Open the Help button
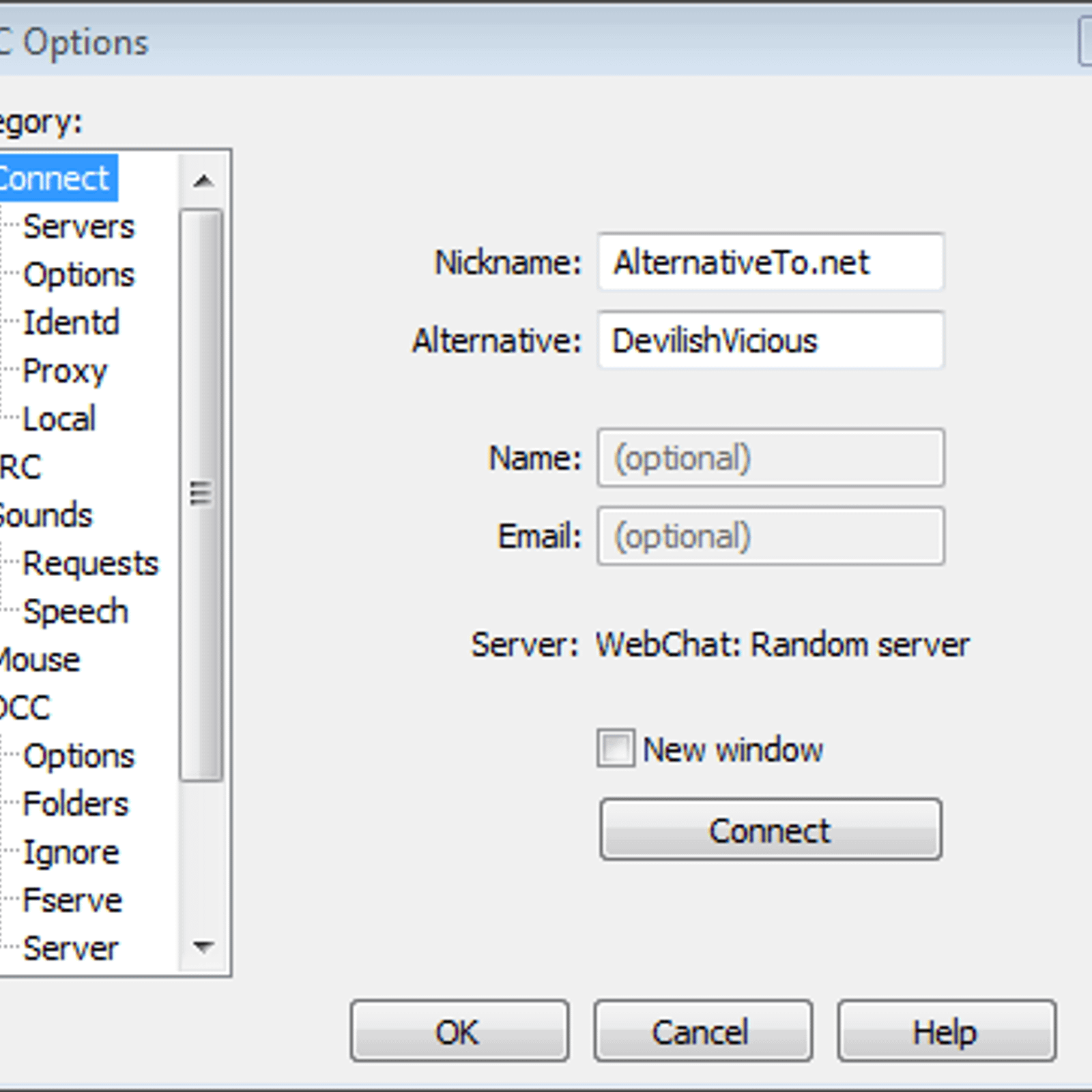Screen dimensions: 1092x1092 [x=947, y=1031]
